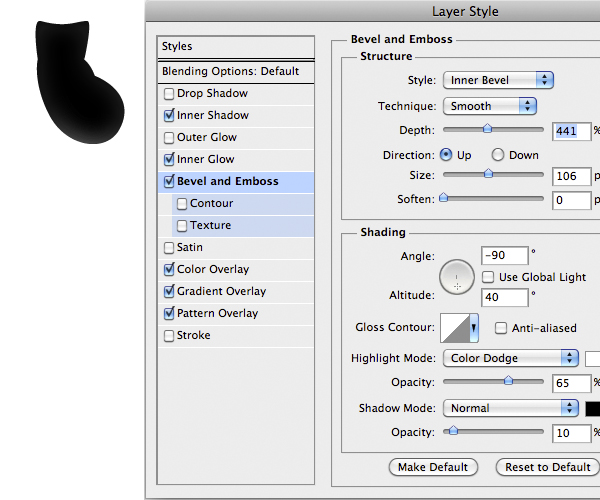
Task: Enable the Drop Shadow checkbox
Action: click(x=168, y=94)
